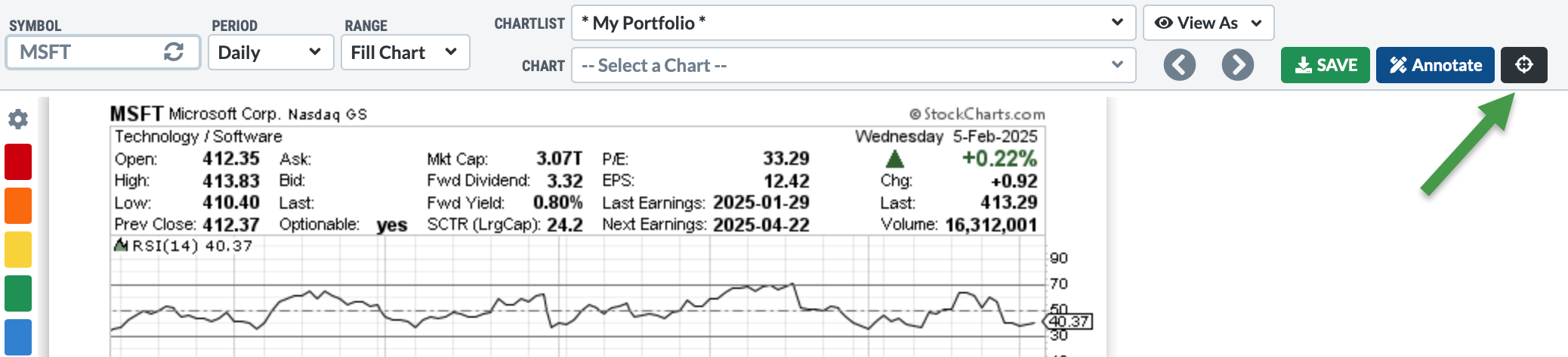Image resolution: width=1568 pixels, height=357 pixels.
Task: Click the blue Annotate button
Action: (x=1434, y=65)
